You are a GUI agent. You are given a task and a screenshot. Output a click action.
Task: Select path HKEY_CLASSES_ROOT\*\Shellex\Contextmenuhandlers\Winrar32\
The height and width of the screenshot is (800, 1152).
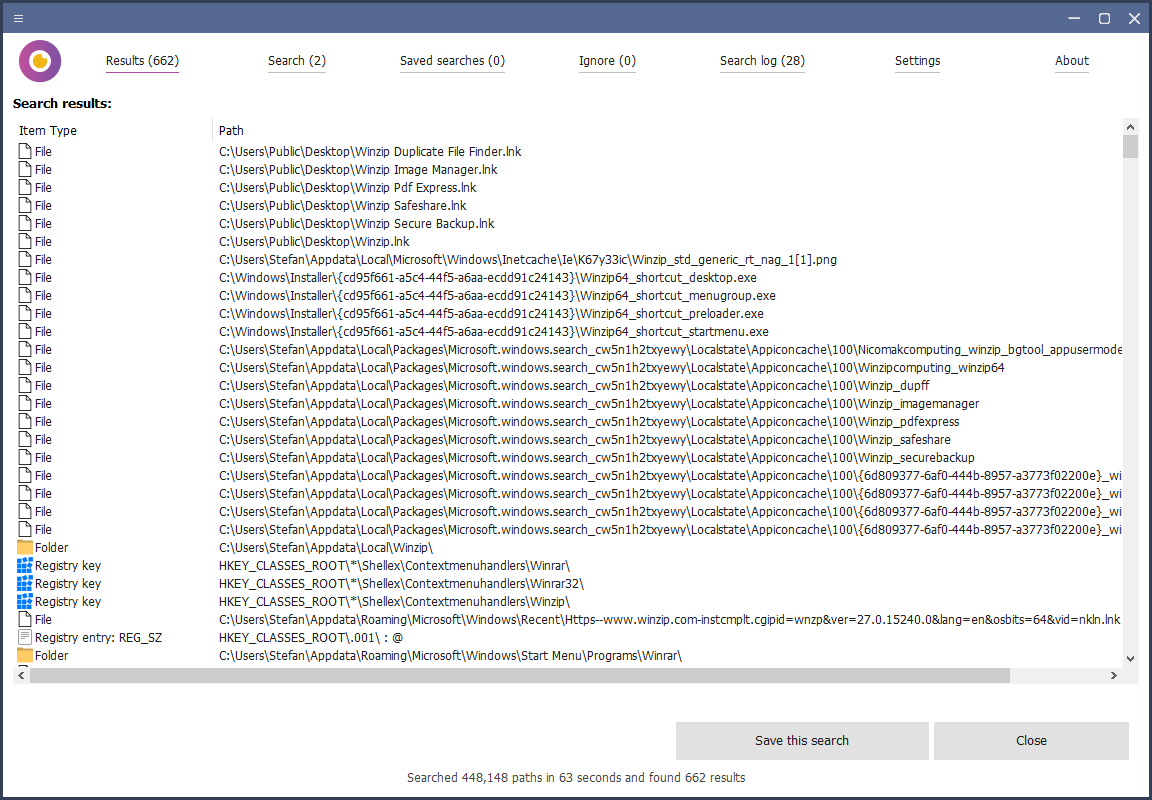point(401,583)
